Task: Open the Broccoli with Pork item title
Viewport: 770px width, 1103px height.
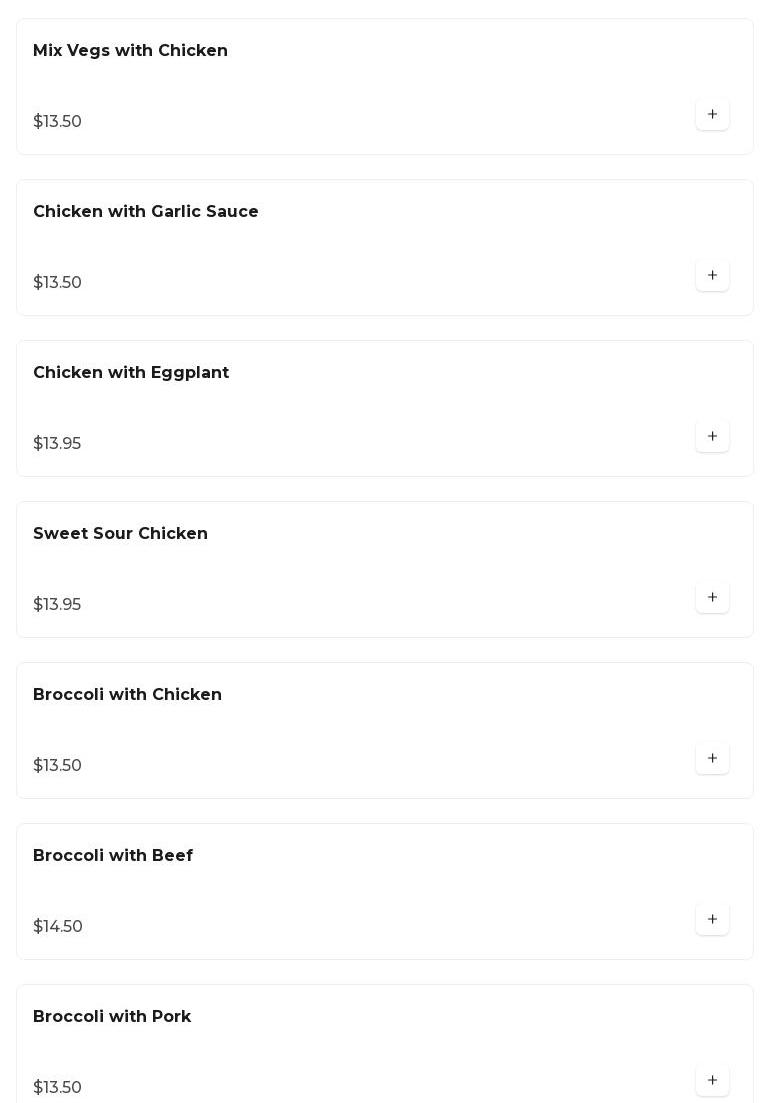Action: point(112,1017)
